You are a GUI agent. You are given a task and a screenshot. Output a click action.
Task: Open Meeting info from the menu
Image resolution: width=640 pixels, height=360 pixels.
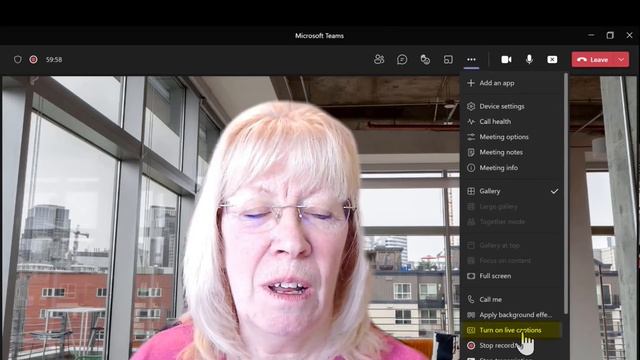512,168
